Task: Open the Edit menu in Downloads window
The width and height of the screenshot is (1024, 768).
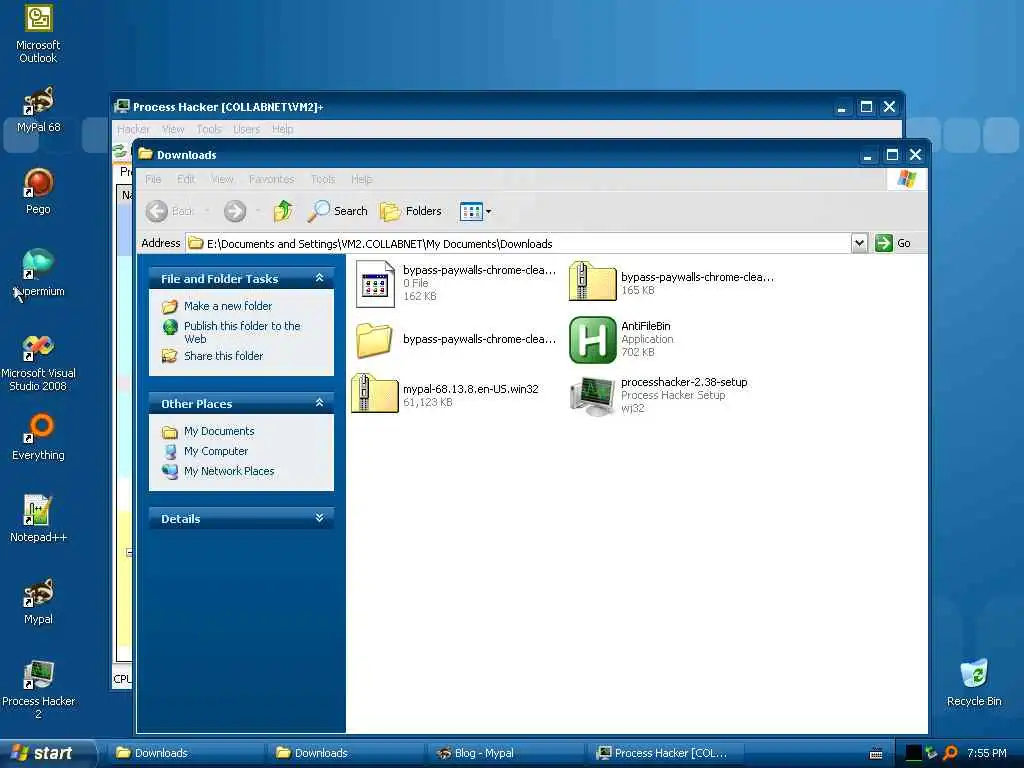Action: (x=186, y=179)
